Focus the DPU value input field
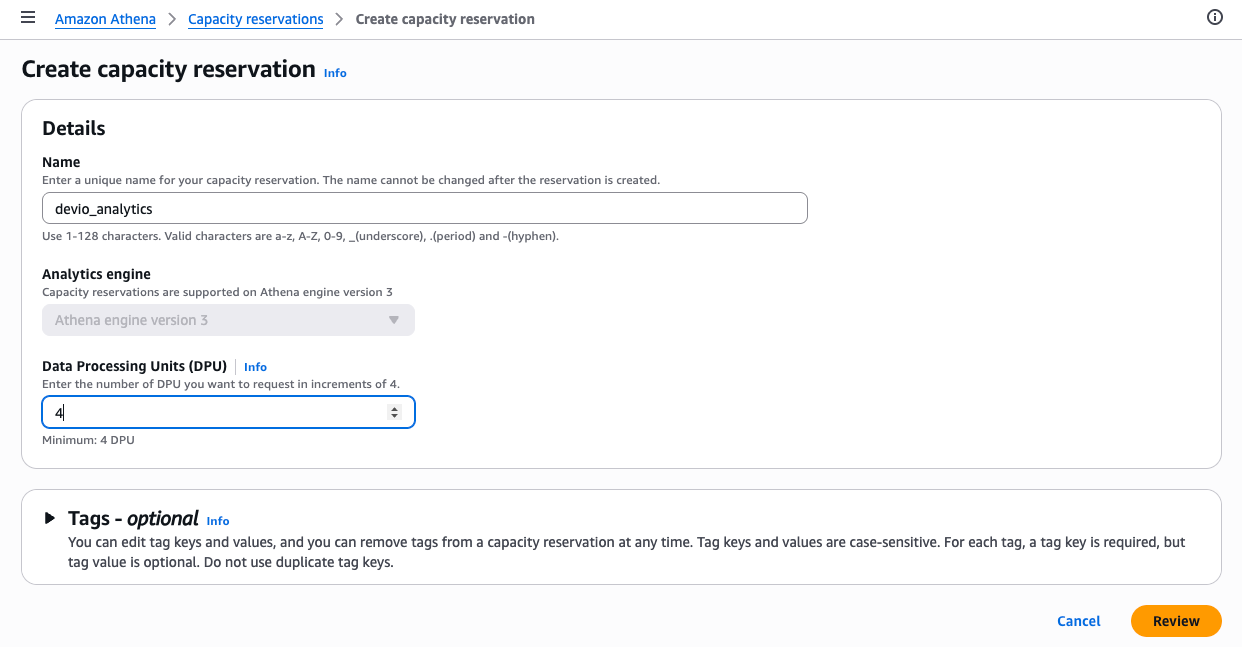 coord(200,411)
